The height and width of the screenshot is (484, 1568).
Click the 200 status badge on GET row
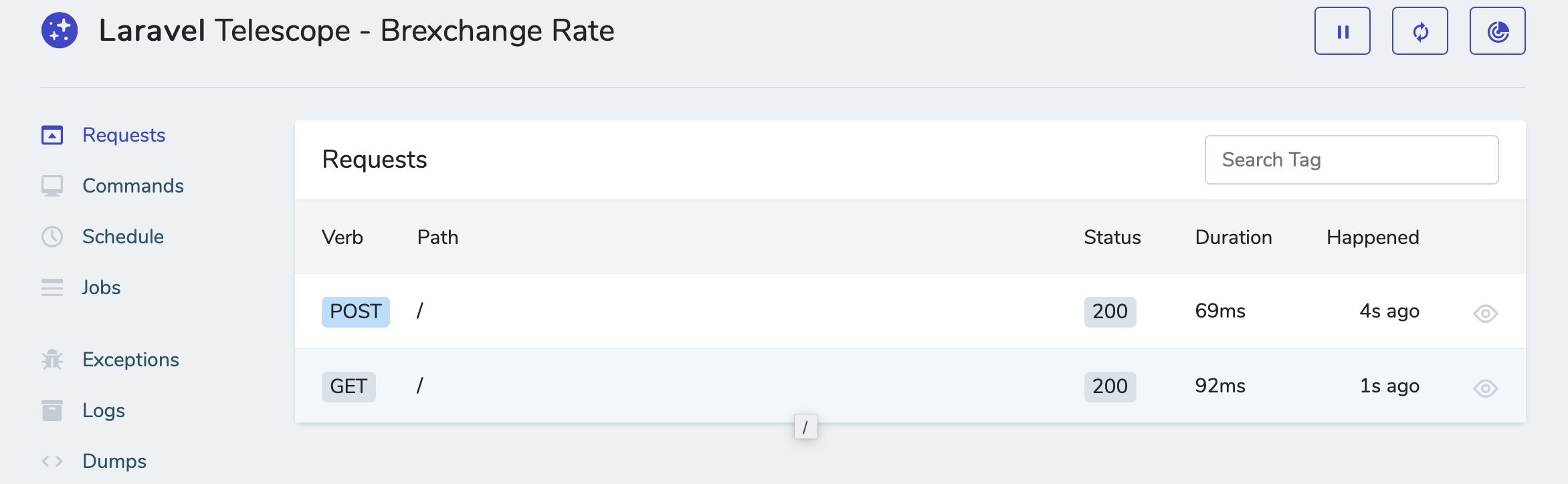(x=1110, y=386)
